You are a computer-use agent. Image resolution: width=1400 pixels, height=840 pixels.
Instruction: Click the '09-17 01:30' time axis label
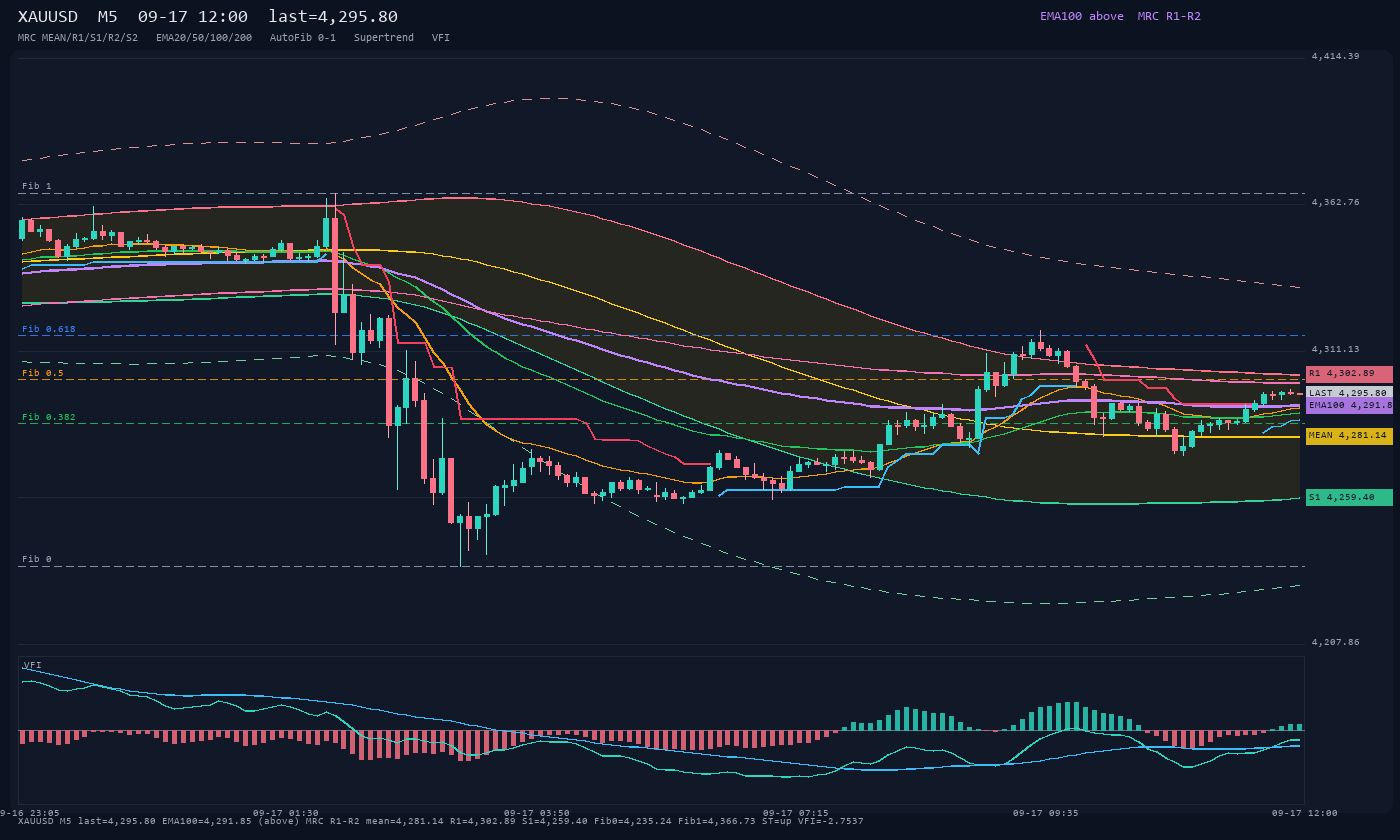point(286,813)
